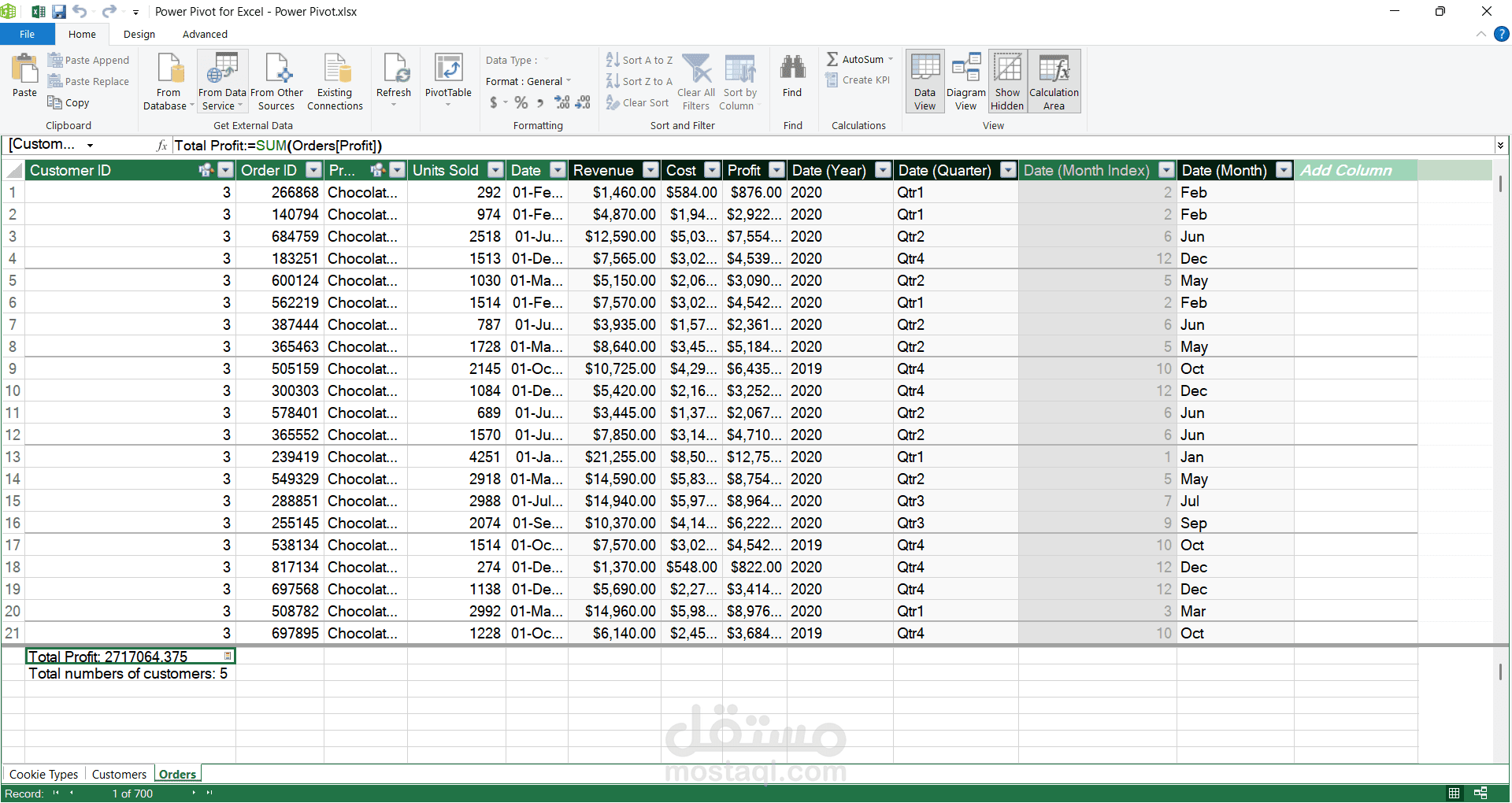Click the formula bar input
The image size is (1512, 803).
click(x=832, y=146)
